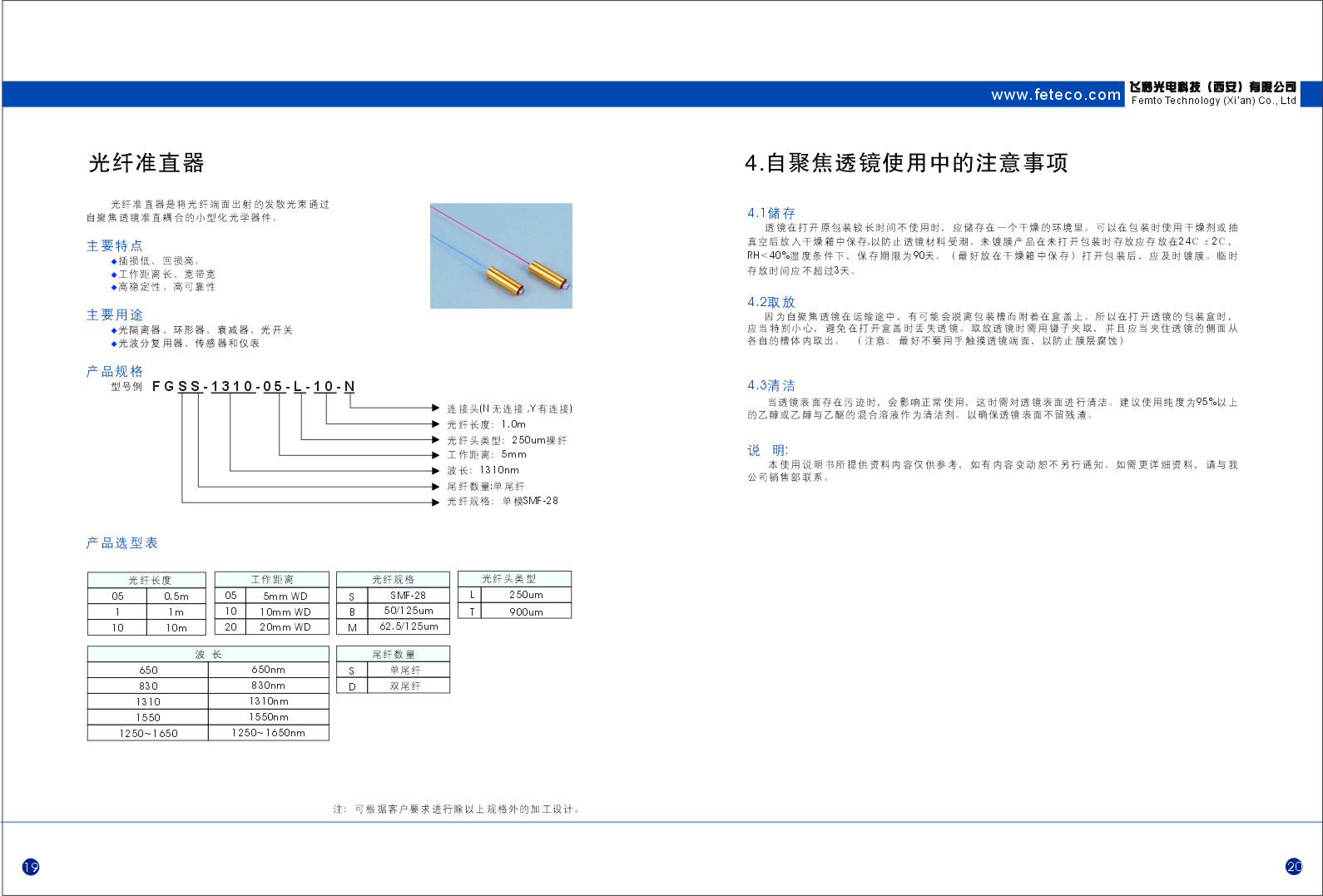Screen dimensions: 1323x896
Task: Click the fiber collimator product photo
Action: click(501, 255)
